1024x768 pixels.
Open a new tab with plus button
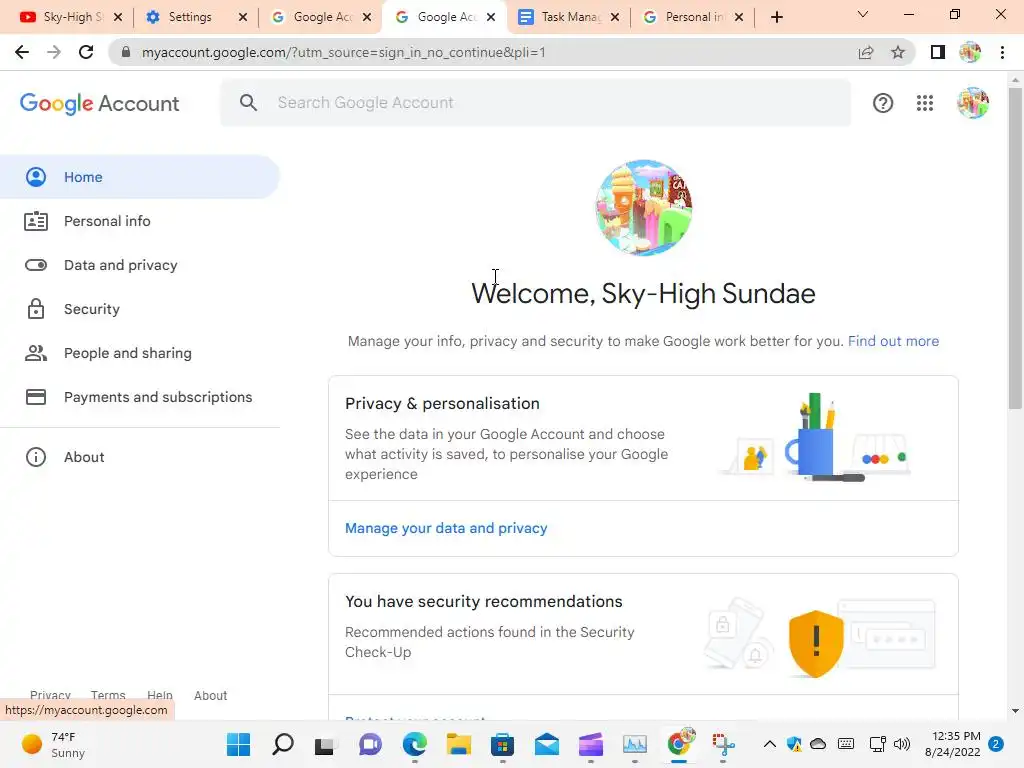(776, 17)
